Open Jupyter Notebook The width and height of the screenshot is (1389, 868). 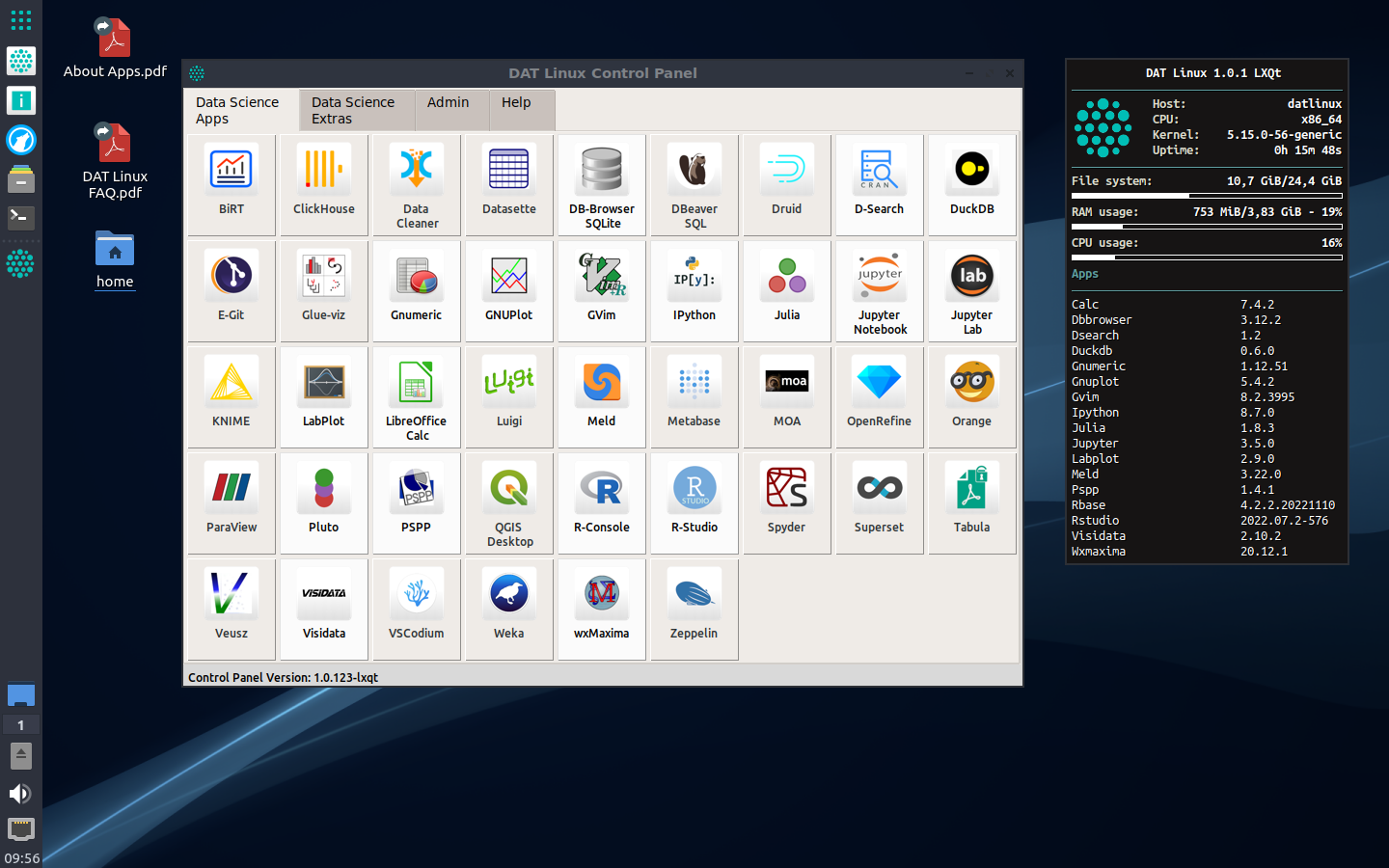coord(880,291)
